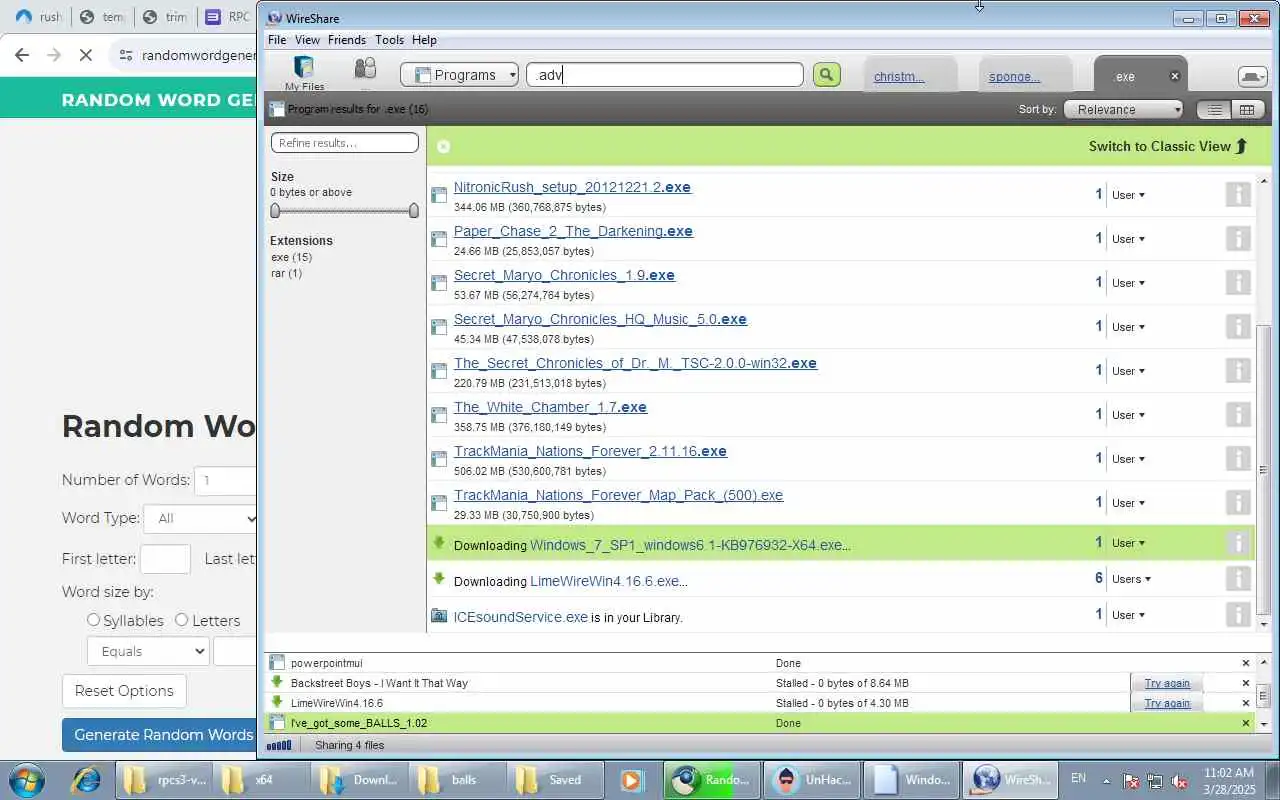Filter by exe (15) extension
1280x800 pixels.
click(x=292, y=257)
